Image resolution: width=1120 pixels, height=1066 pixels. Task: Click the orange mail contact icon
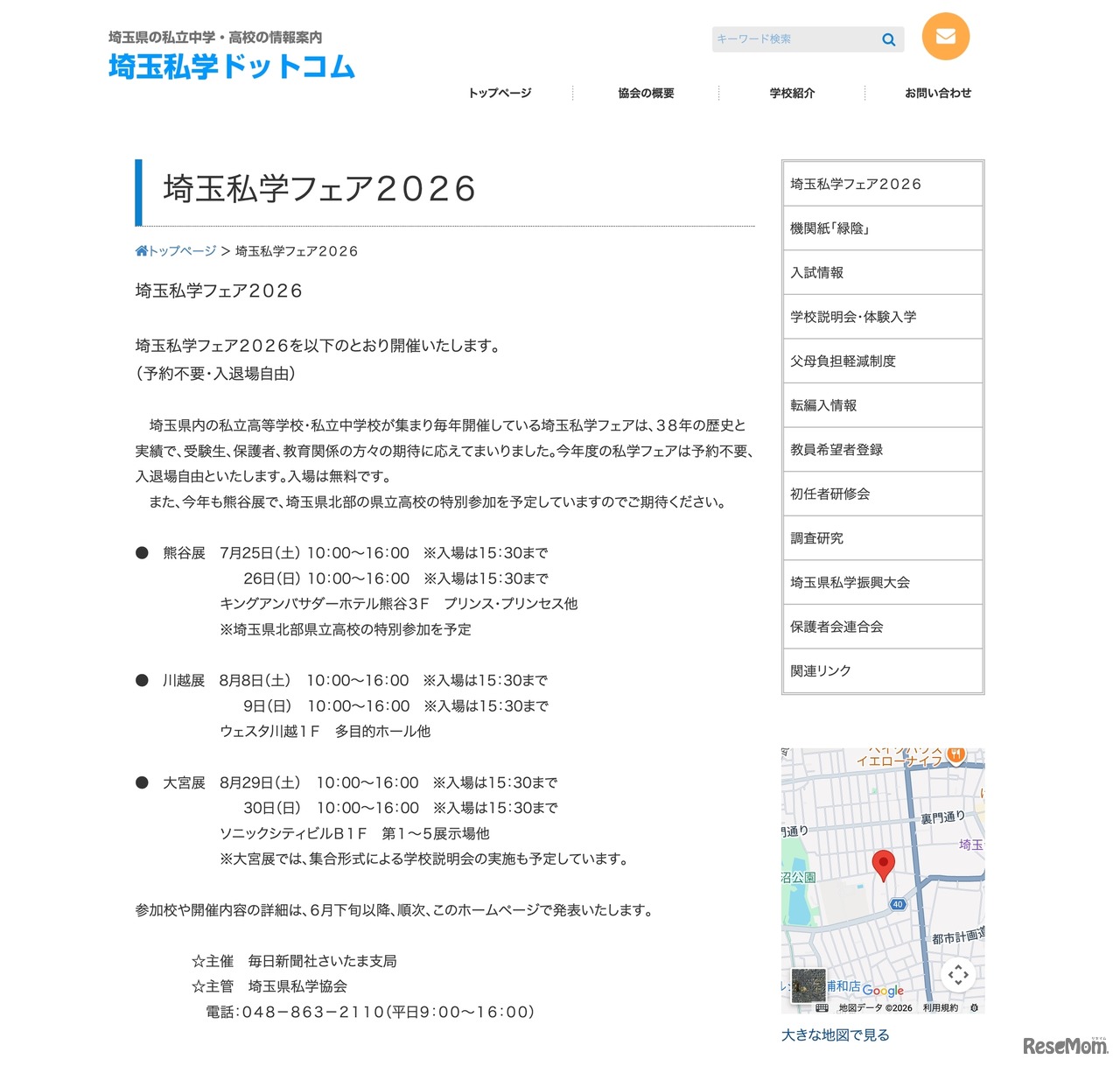point(946,37)
